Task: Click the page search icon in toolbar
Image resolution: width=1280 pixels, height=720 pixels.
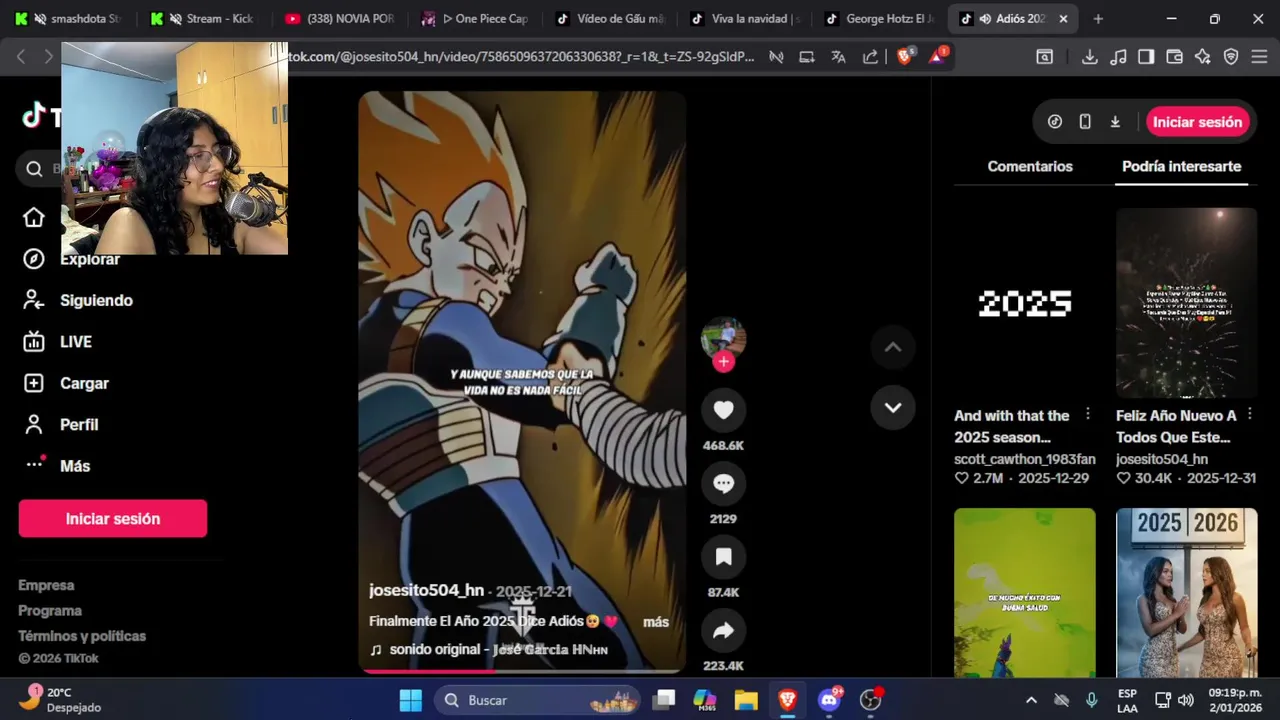Action: coord(1044,57)
